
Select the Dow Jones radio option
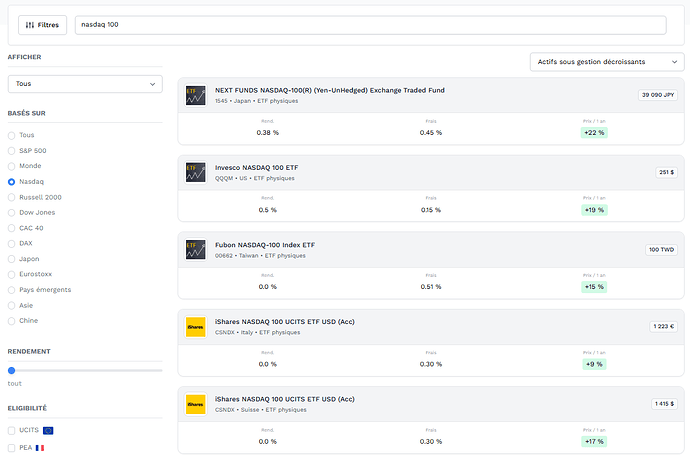[11, 213]
